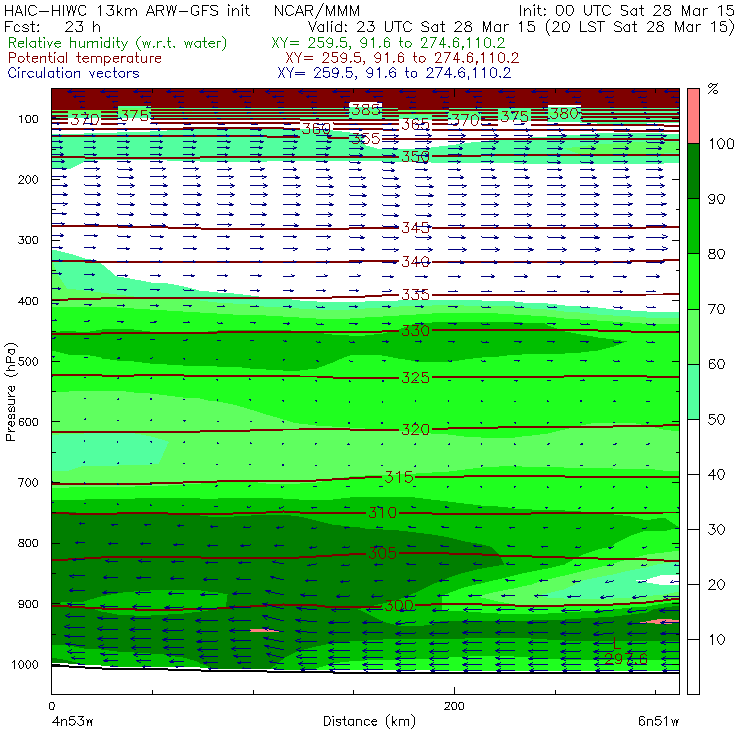Click the '385' potential temperature contour label
This screenshot has height=740, width=740.
(366, 110)
